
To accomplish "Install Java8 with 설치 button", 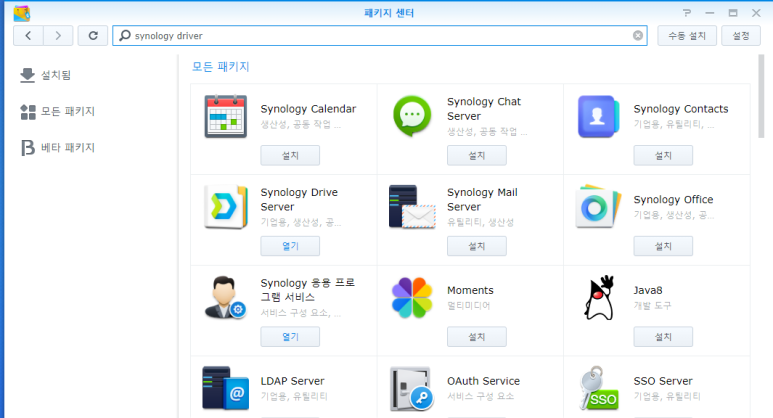I will [x=663, y=337].
